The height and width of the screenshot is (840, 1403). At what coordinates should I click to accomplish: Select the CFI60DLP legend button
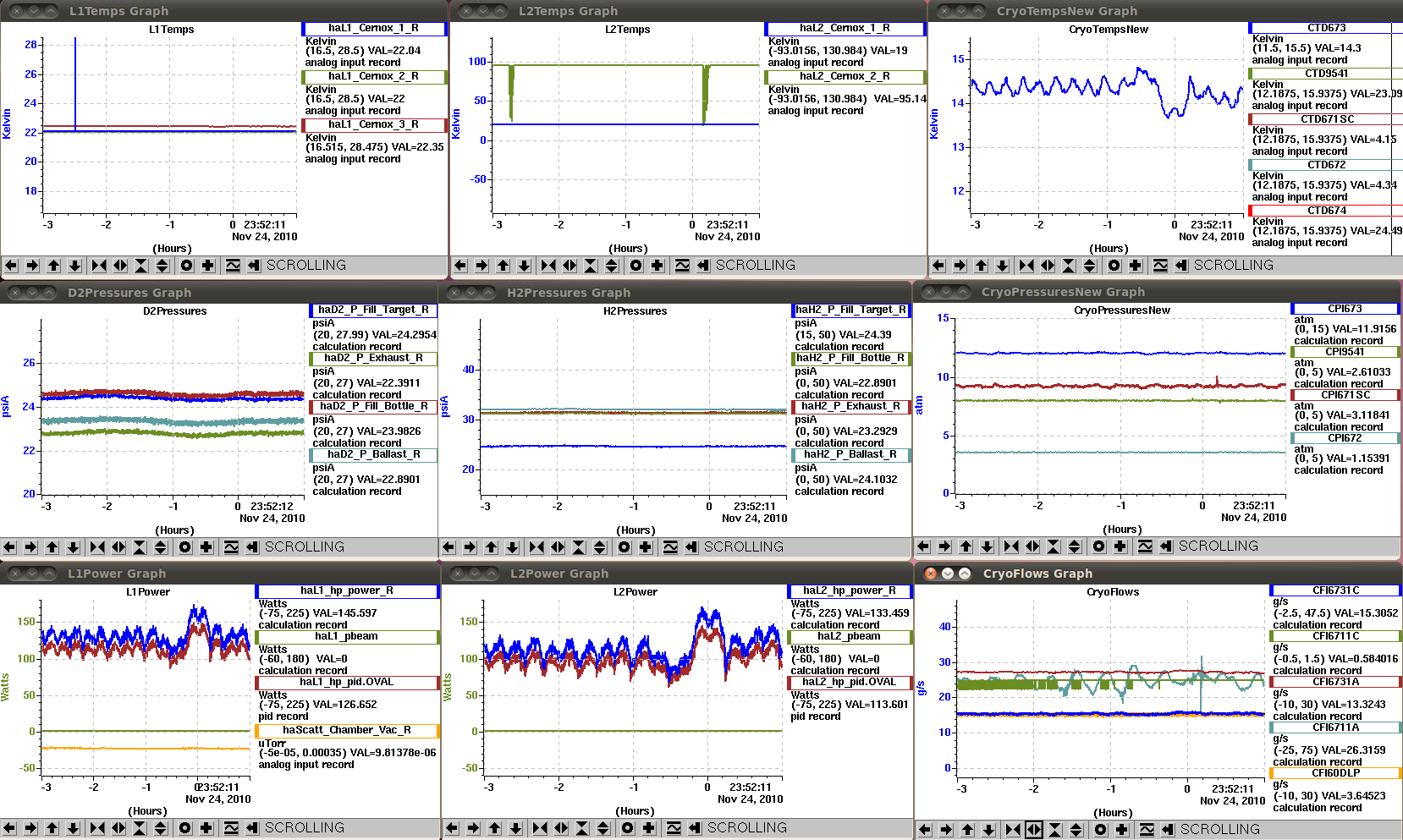click(x=1335, y=773)
